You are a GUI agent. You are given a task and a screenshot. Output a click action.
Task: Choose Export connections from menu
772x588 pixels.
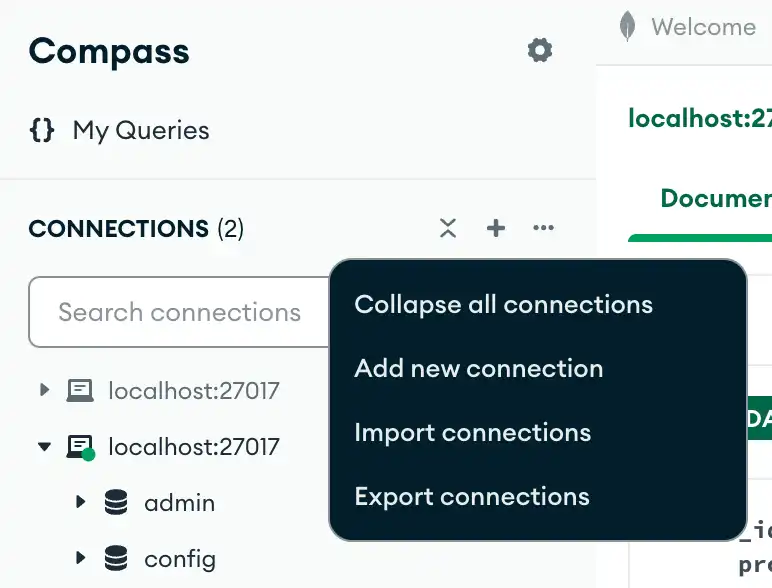pos(472,497)
